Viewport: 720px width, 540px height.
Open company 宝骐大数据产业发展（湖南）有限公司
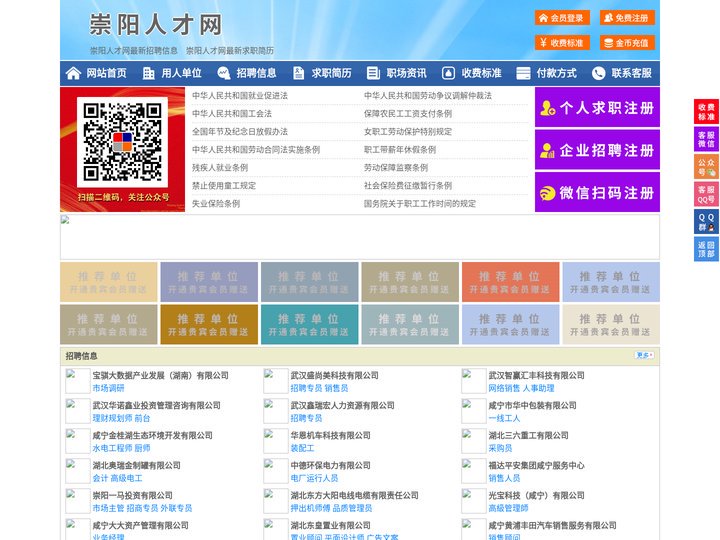161,375
